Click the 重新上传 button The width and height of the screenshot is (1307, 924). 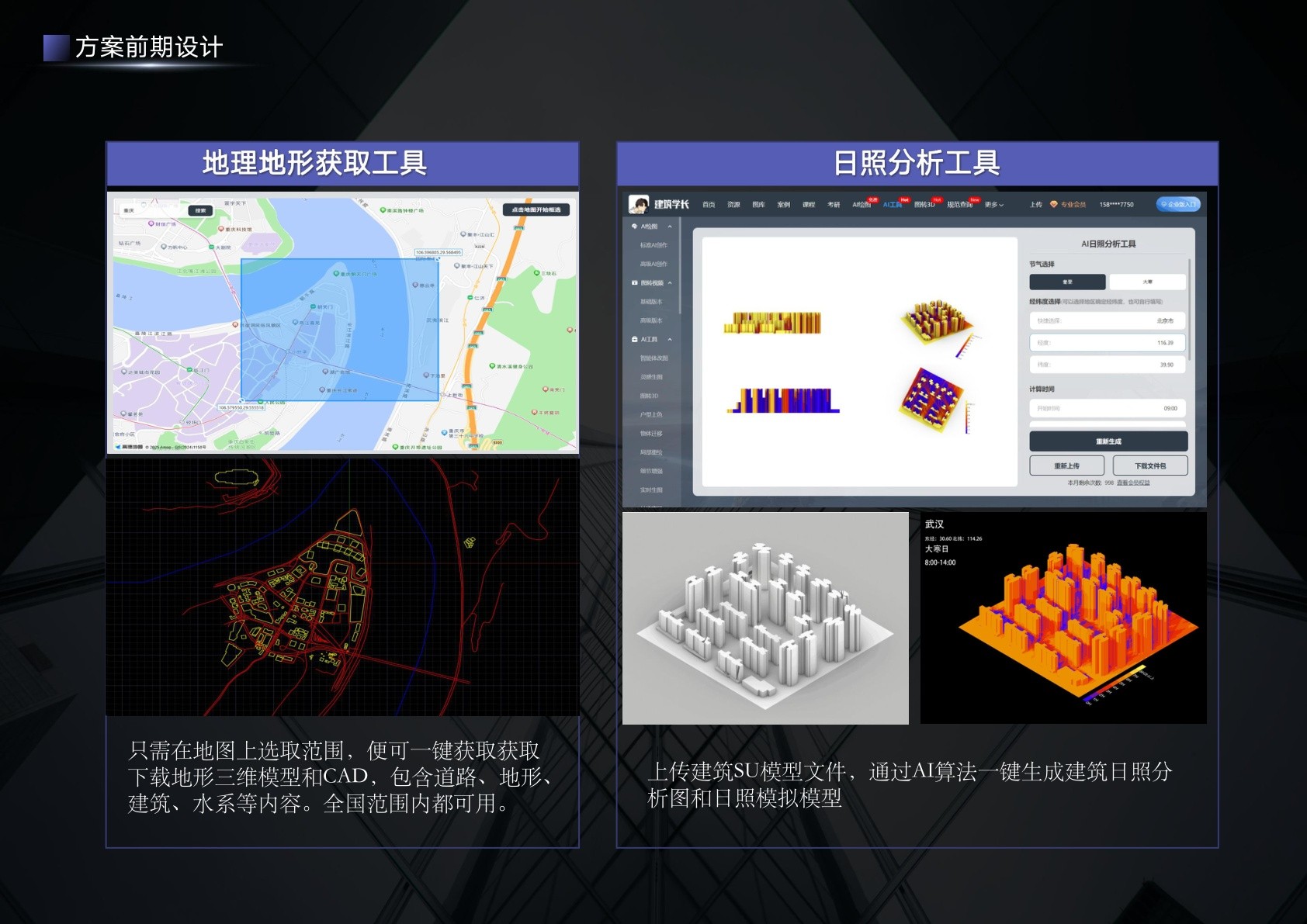click(1066, 465)
